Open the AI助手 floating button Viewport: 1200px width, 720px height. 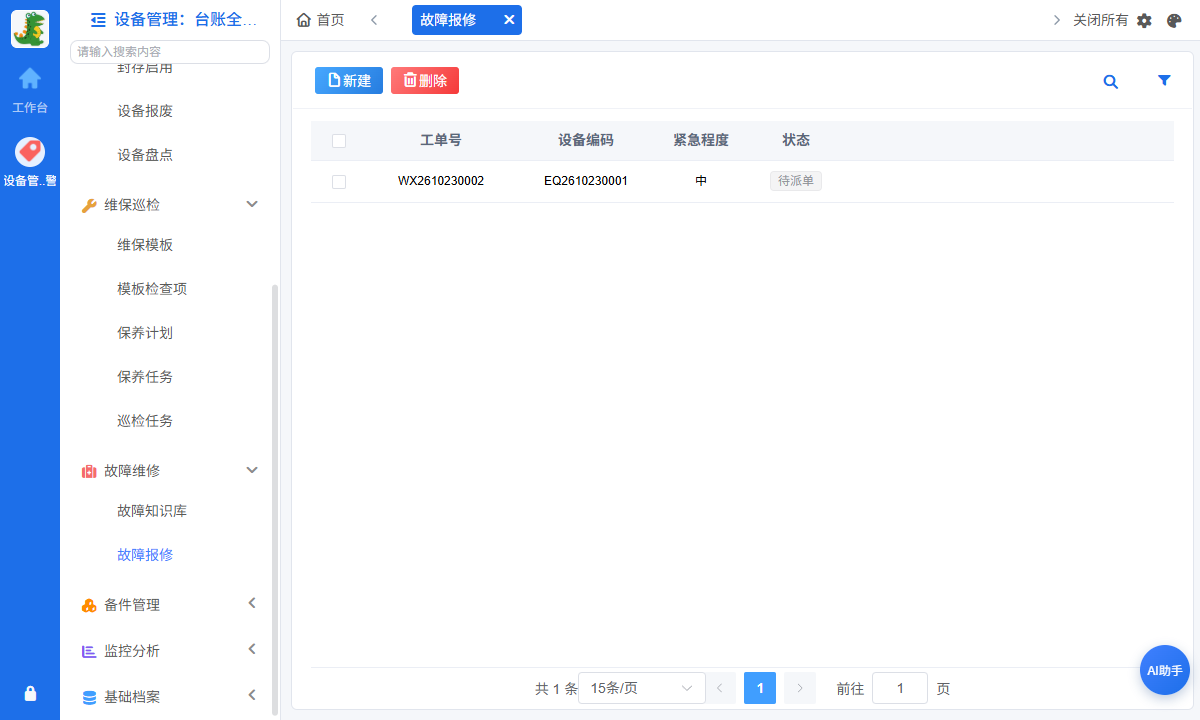click(x=1165, y=670)
